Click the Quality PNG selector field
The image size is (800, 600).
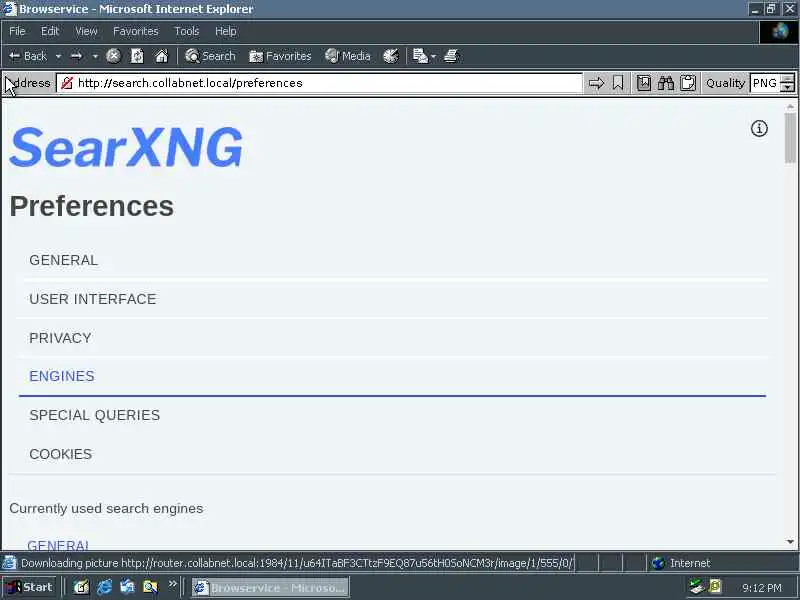pyautogui.click(x=765, y=83)
